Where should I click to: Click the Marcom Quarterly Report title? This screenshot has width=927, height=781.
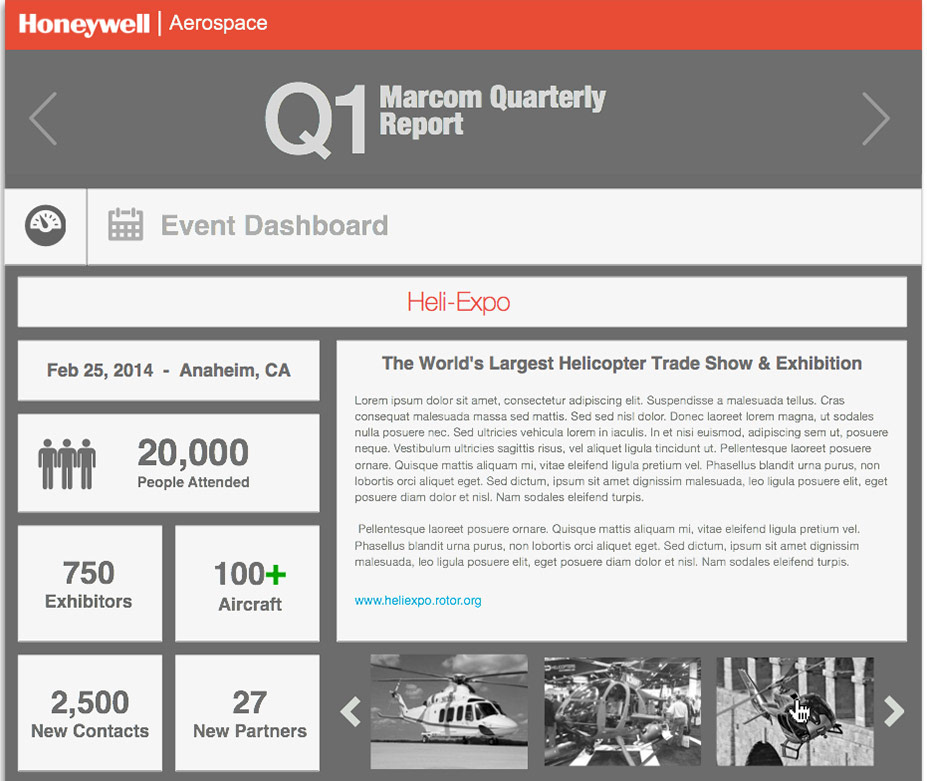[x=492, y=111]
